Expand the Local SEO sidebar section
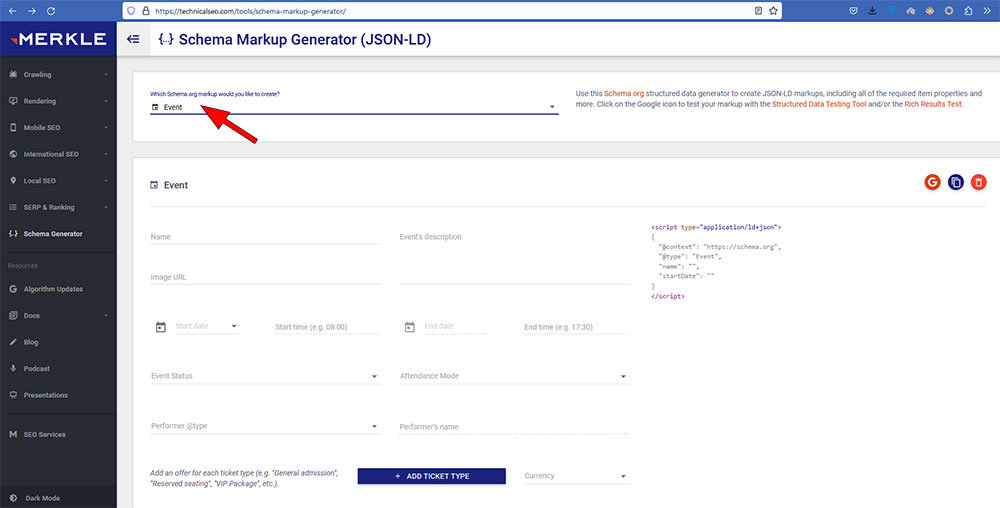The width and height of the screenshot is (1000, 508). tap(58, 181)
